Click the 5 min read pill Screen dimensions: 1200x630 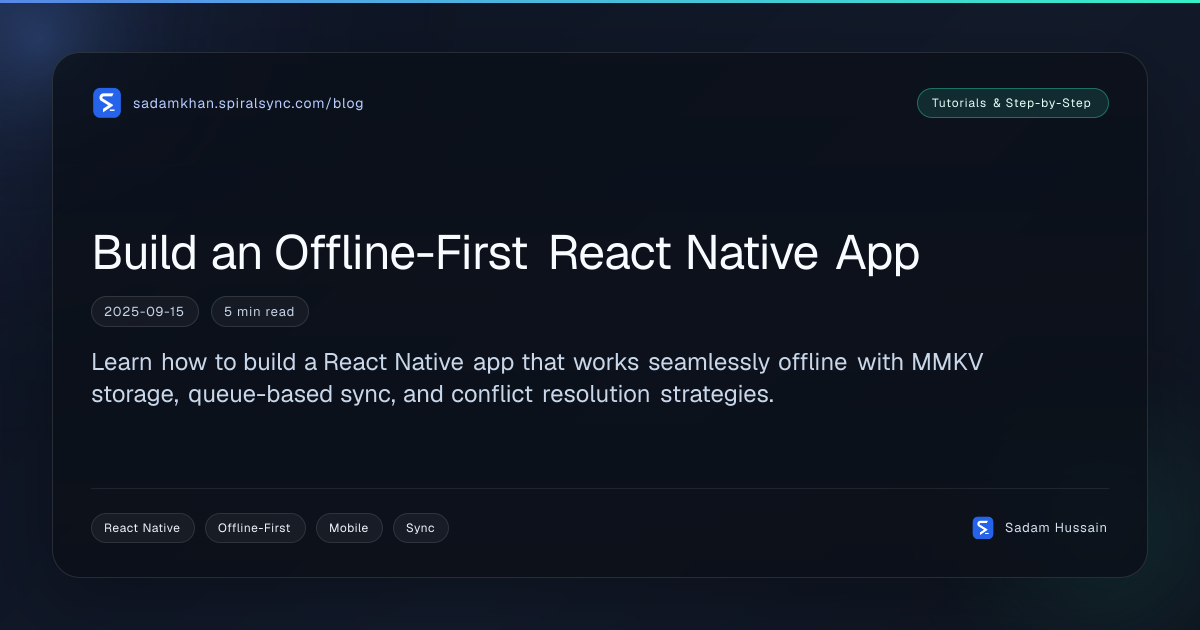coord(259,312)
